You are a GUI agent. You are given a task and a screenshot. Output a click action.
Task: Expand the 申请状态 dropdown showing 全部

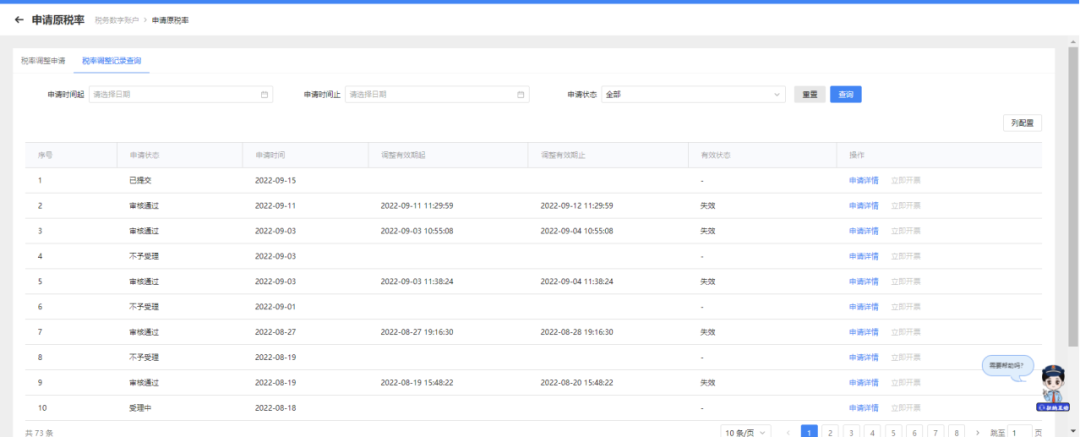pos(694,94)
